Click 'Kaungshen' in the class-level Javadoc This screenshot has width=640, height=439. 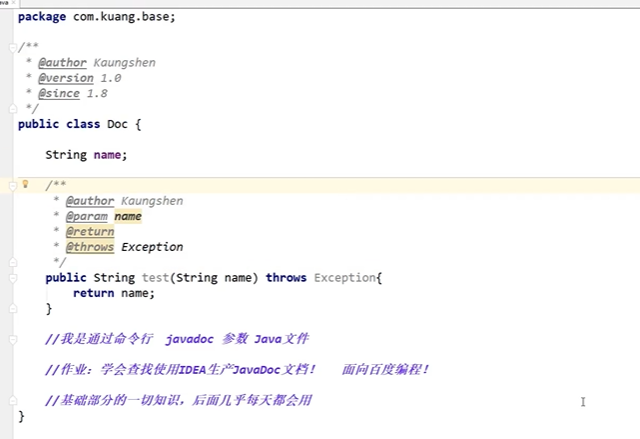tap(124, 63)
